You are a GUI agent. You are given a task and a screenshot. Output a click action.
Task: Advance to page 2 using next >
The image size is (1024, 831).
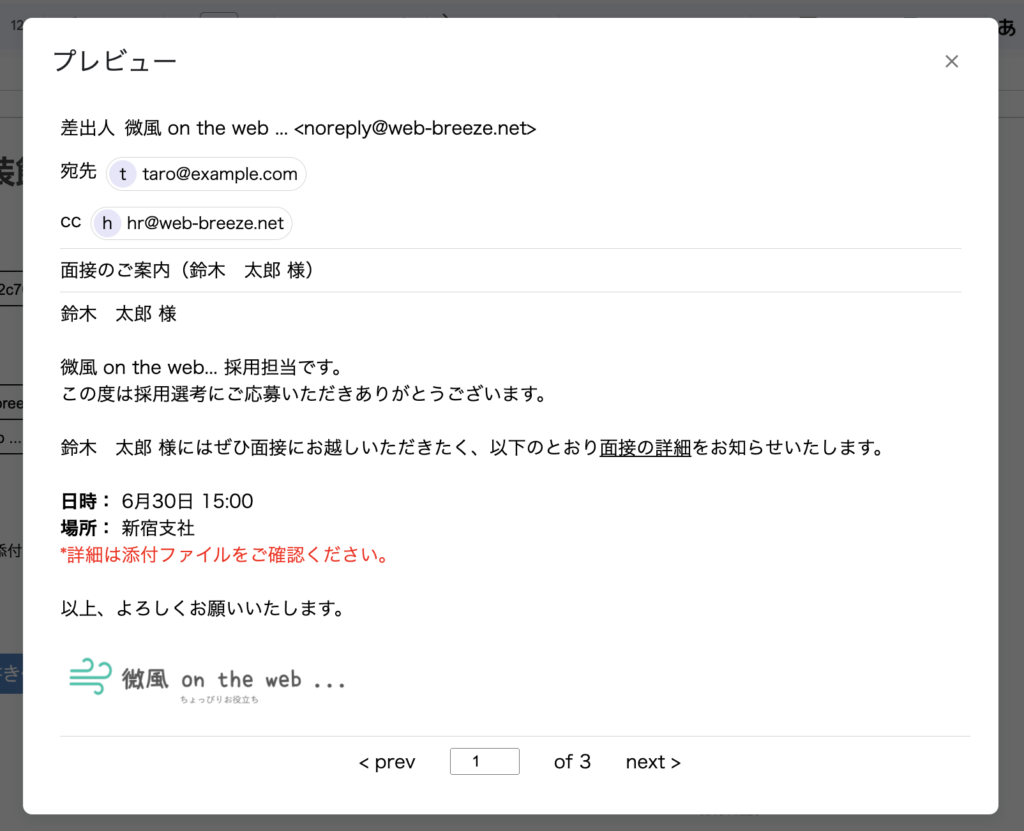pyautogui.click(x=652, y=762)
